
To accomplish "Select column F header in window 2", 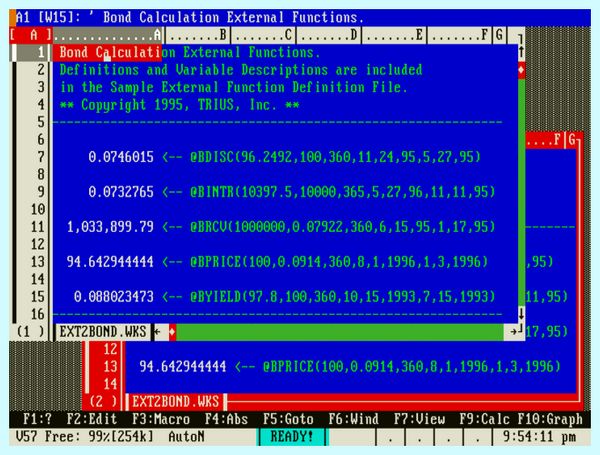I will (x=544, y=140).
